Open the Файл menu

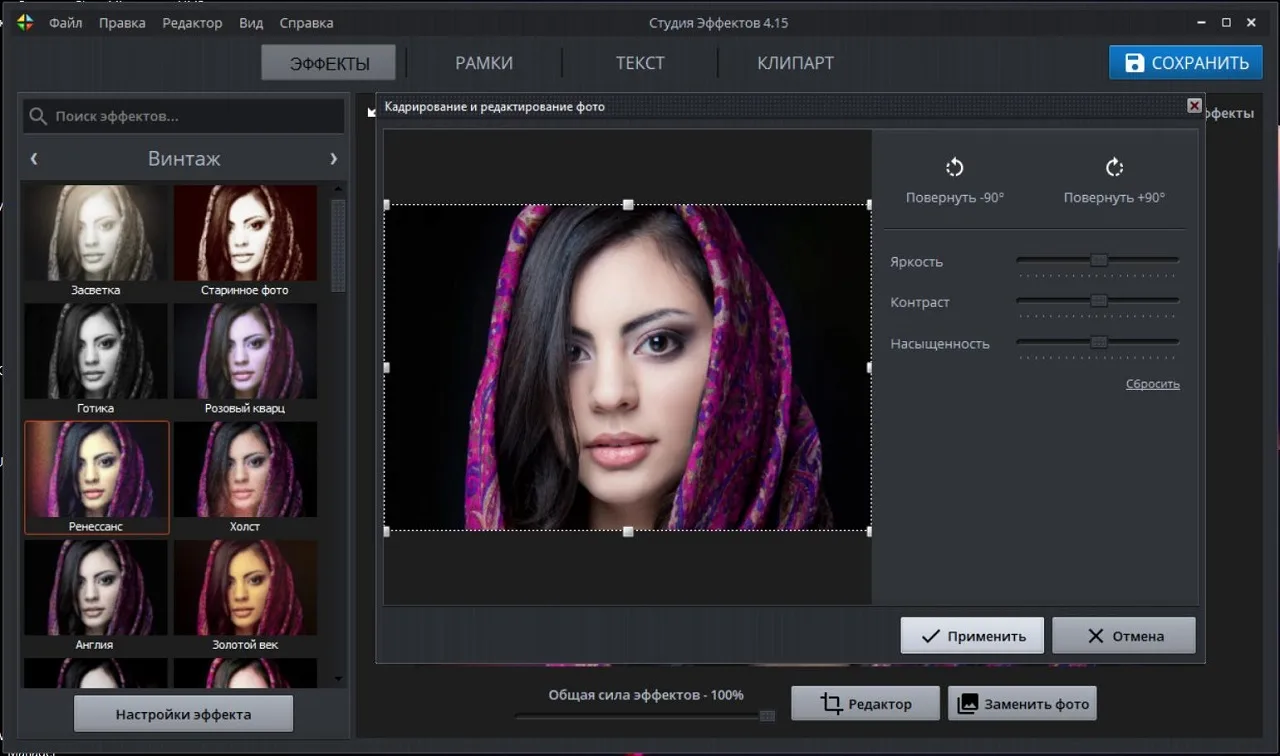point(66,22)
